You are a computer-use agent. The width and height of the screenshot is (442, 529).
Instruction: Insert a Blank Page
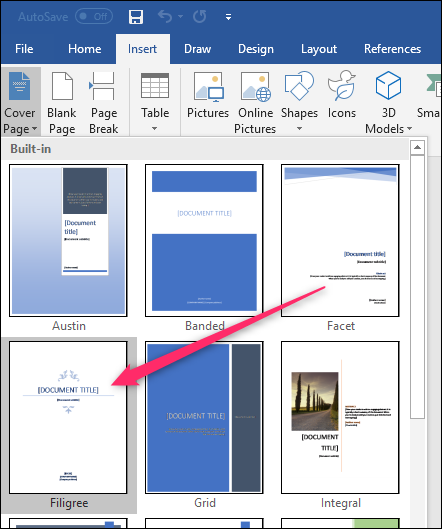62,102
